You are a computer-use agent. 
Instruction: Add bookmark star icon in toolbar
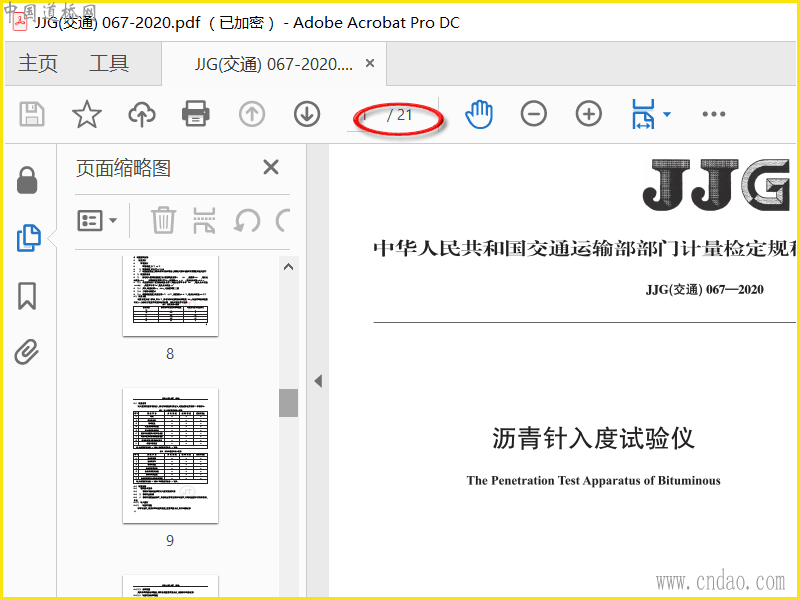87,114
